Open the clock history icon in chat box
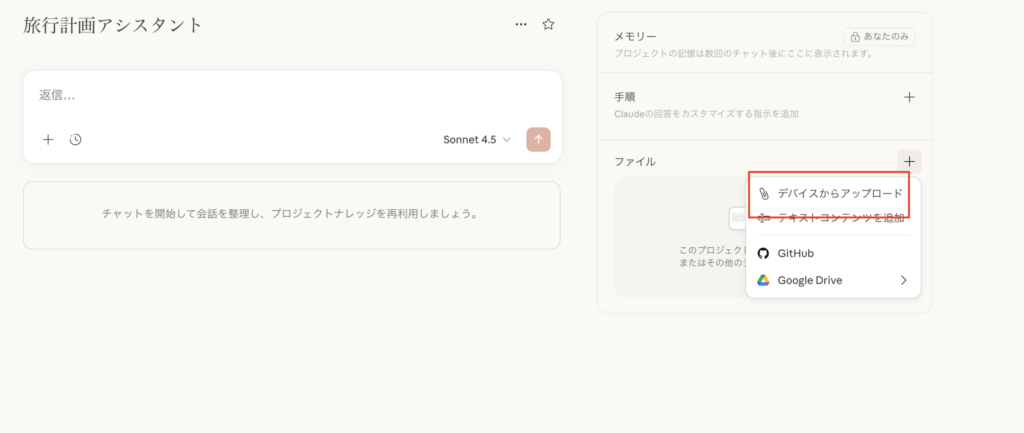1024x433 pixels. tap(76, 139)
